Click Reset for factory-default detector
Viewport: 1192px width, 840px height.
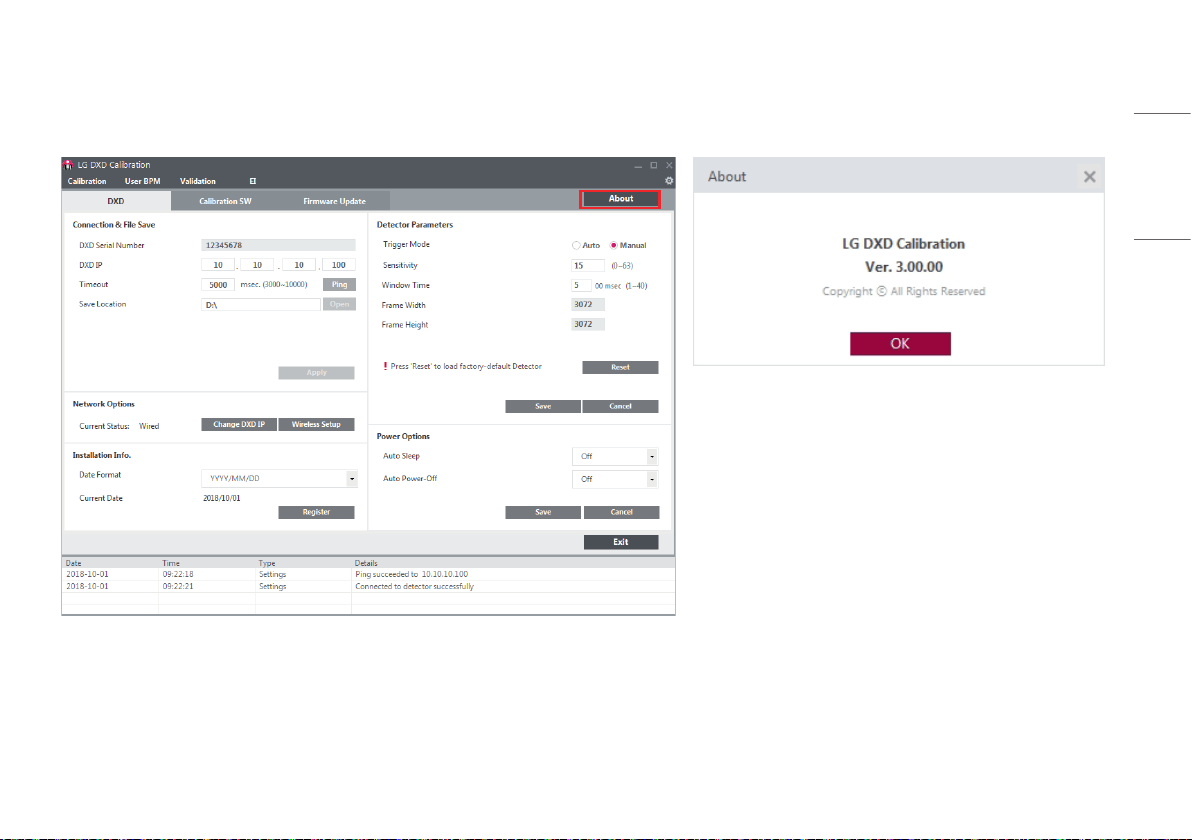pos(620,367)
